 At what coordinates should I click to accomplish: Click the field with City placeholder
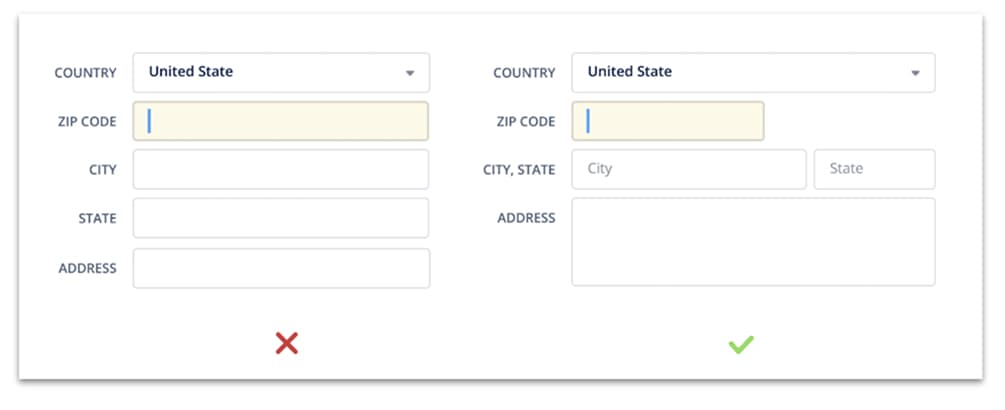point(690,169)
